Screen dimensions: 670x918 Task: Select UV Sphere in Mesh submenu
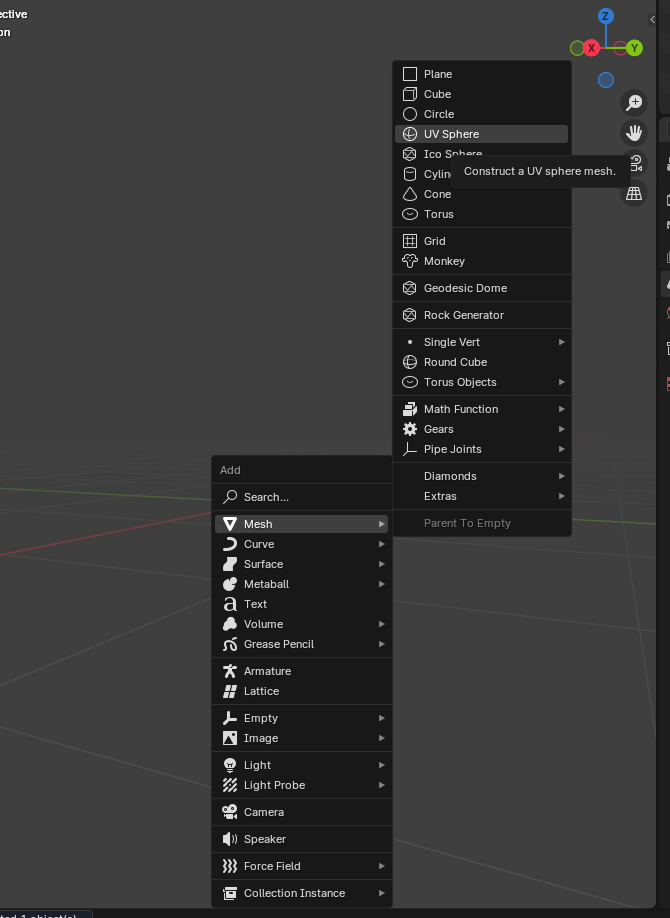click(x=481, y=133)
